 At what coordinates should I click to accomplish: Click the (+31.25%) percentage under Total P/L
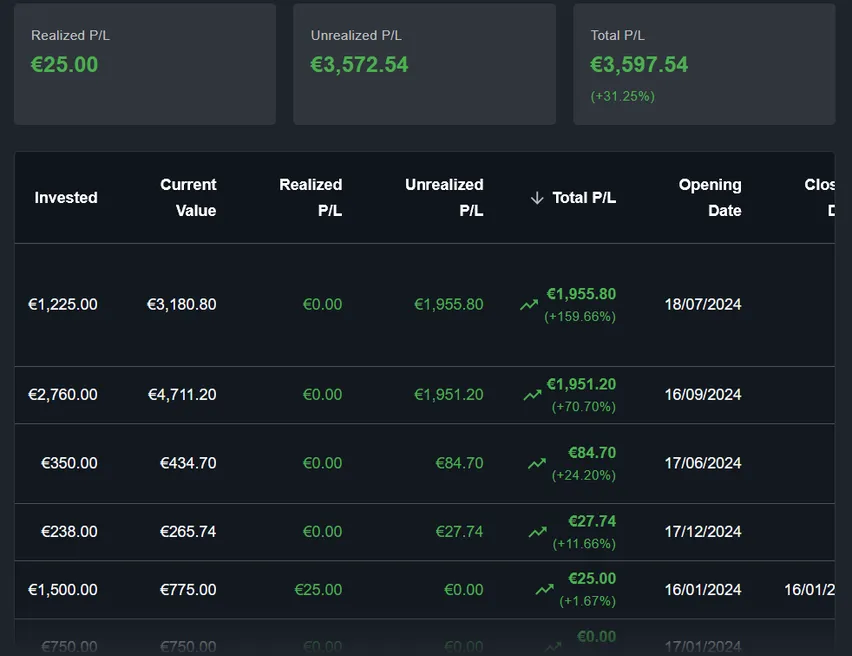pos(622,96)
